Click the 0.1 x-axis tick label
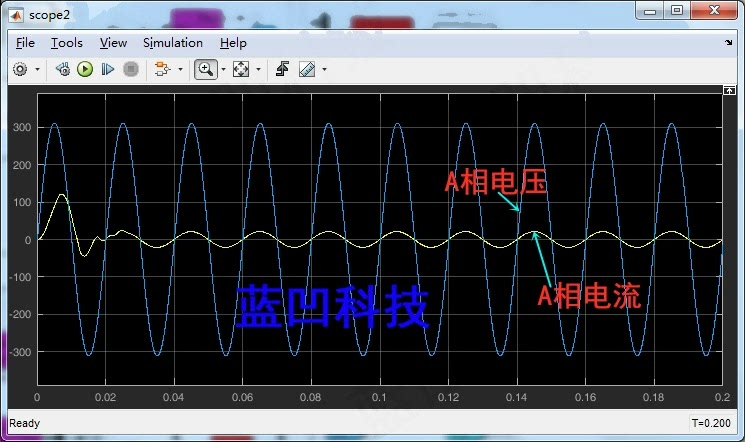This screenshot has height=442, width=745. click(x=379, y=397)
